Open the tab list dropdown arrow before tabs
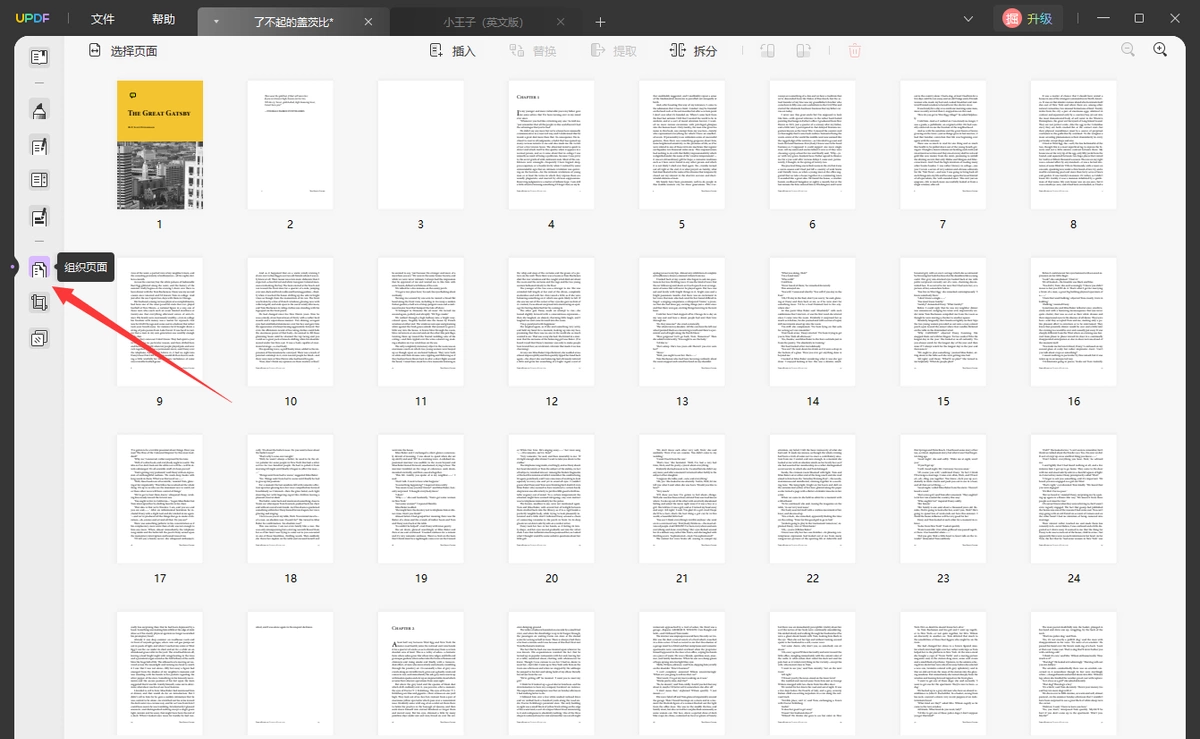1200x739 pixels. pyautogui.click(x=216, y=21)
